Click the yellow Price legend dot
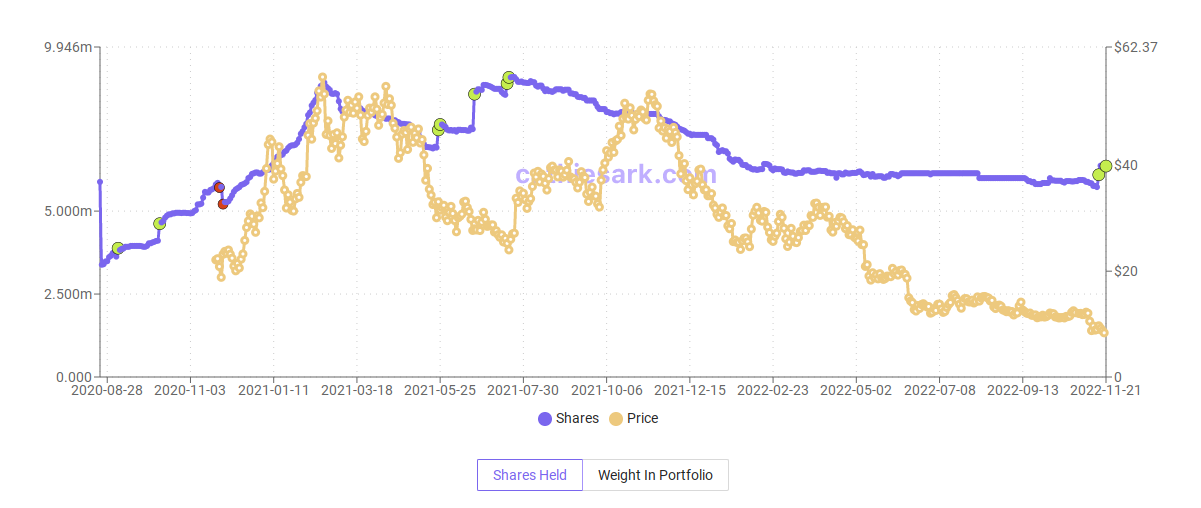The image size is (1201, 508). coord(616,419)
